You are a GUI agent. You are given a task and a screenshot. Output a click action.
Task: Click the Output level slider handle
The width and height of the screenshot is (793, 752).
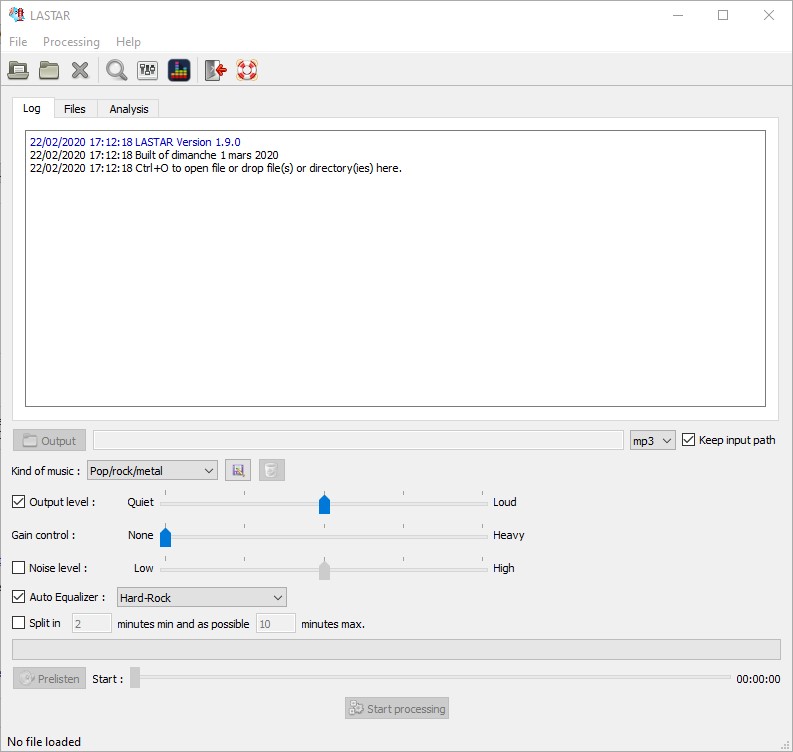(x=325, y=503)
